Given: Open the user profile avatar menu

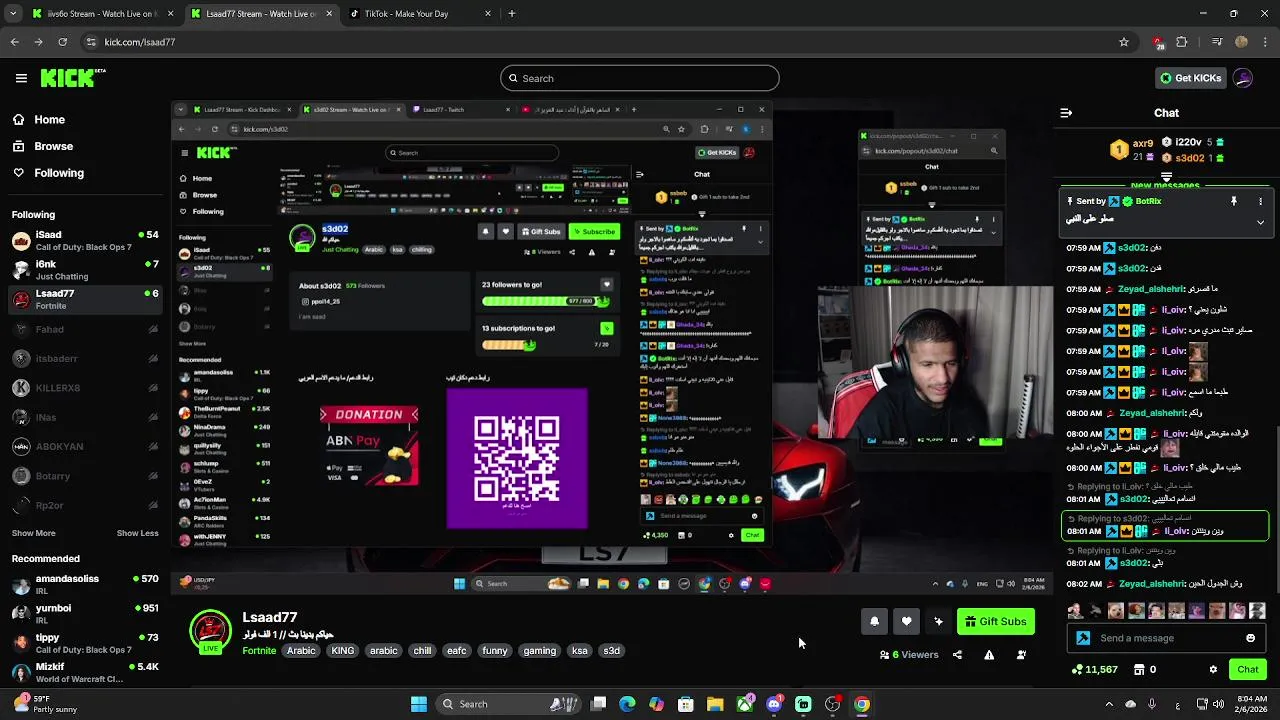Looking at the screenshot, I should [x=1243, y=78].
